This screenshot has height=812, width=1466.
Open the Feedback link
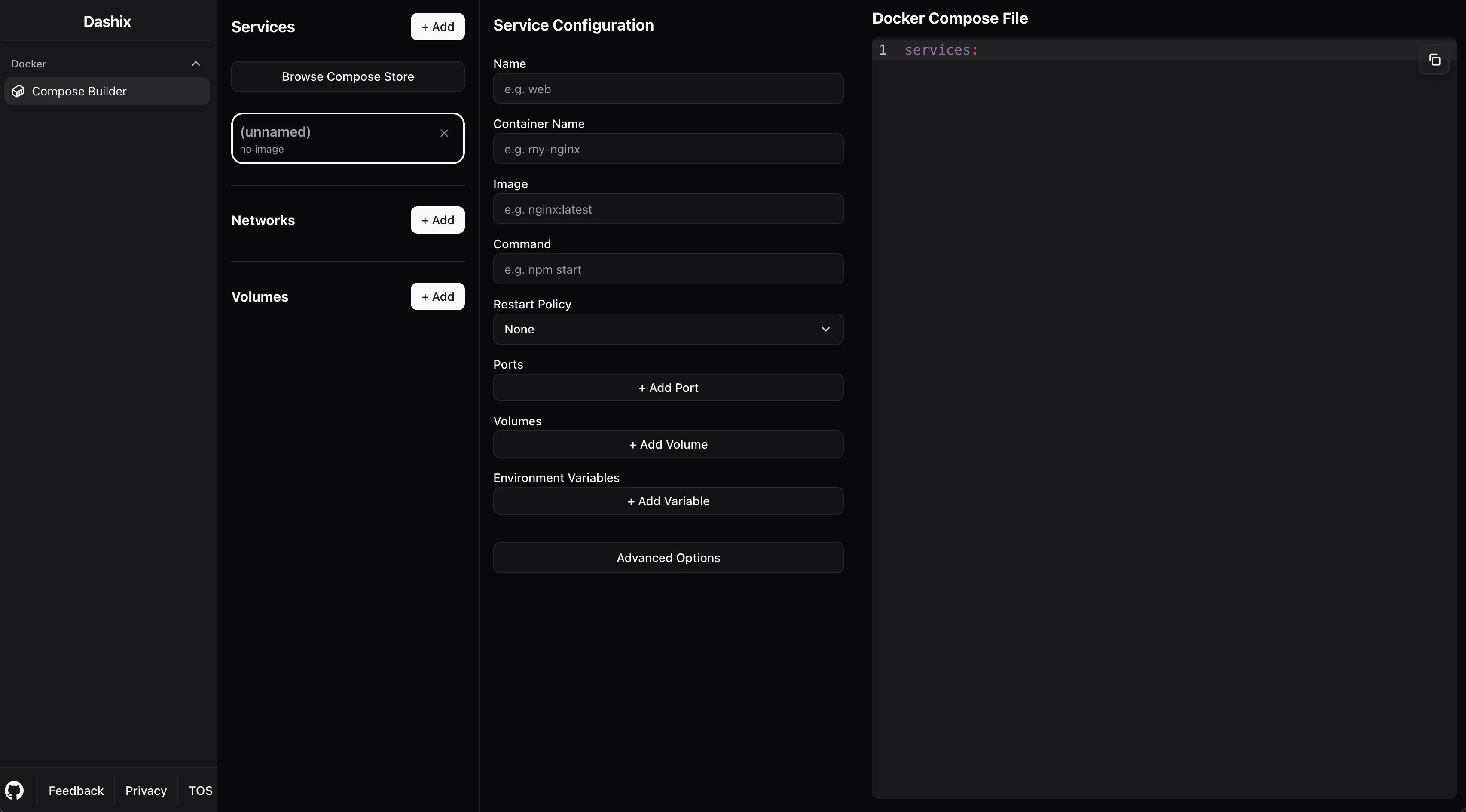tap(76, 791)
